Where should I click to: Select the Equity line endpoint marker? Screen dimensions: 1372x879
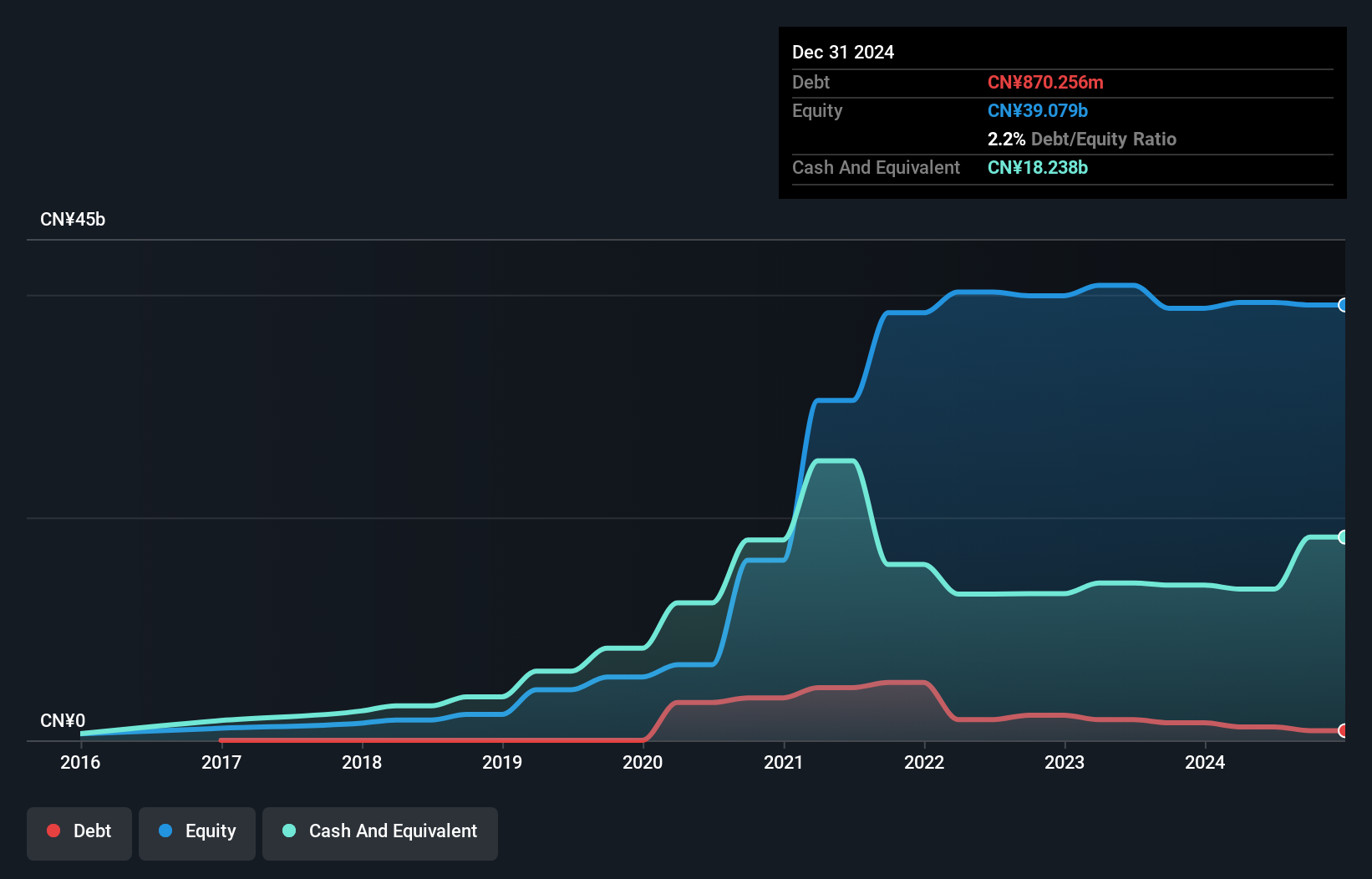(1343, 305)
